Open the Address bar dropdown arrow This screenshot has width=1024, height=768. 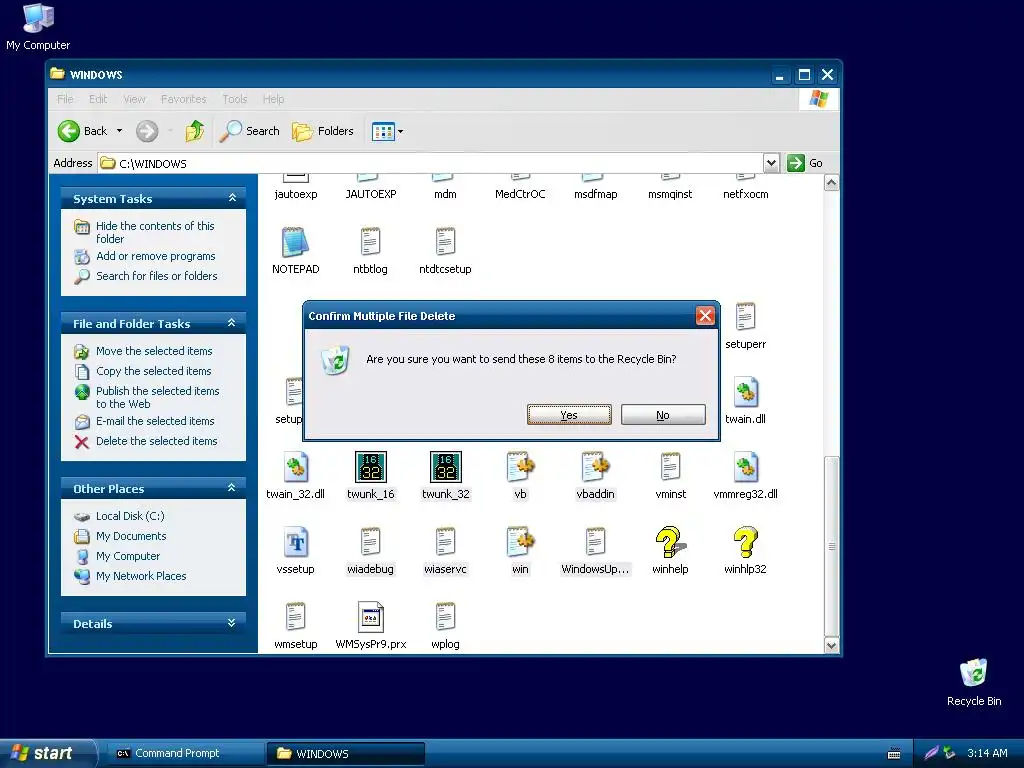[771, 163]
